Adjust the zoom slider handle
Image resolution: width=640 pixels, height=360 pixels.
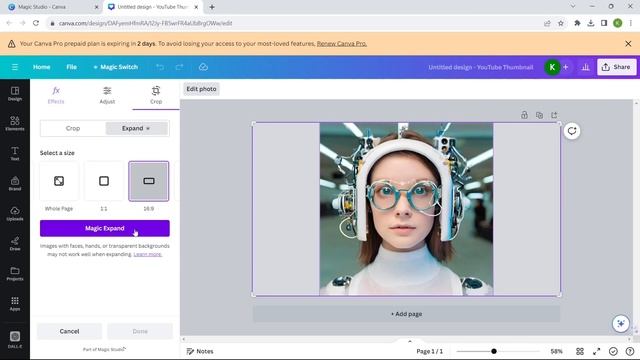(494, 351)
